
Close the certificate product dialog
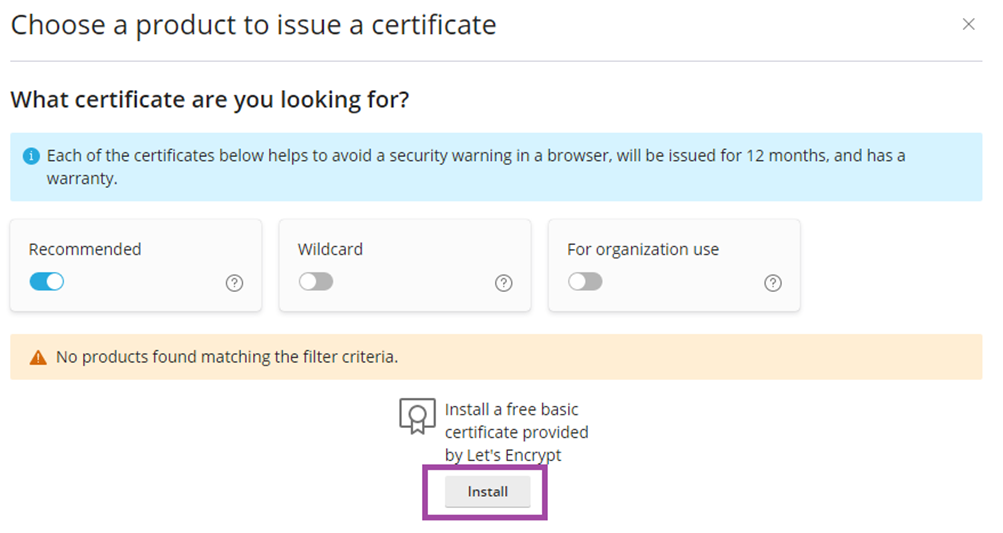[968, 24]
